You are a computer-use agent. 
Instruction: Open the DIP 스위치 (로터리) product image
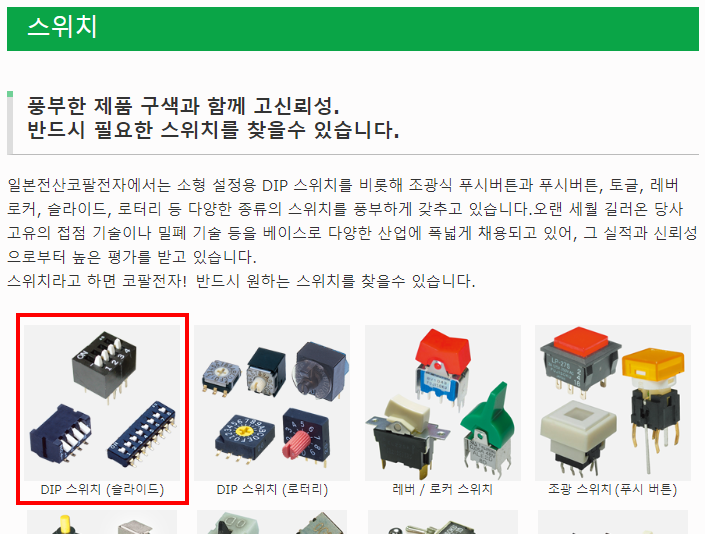click(x=272, y=403)
